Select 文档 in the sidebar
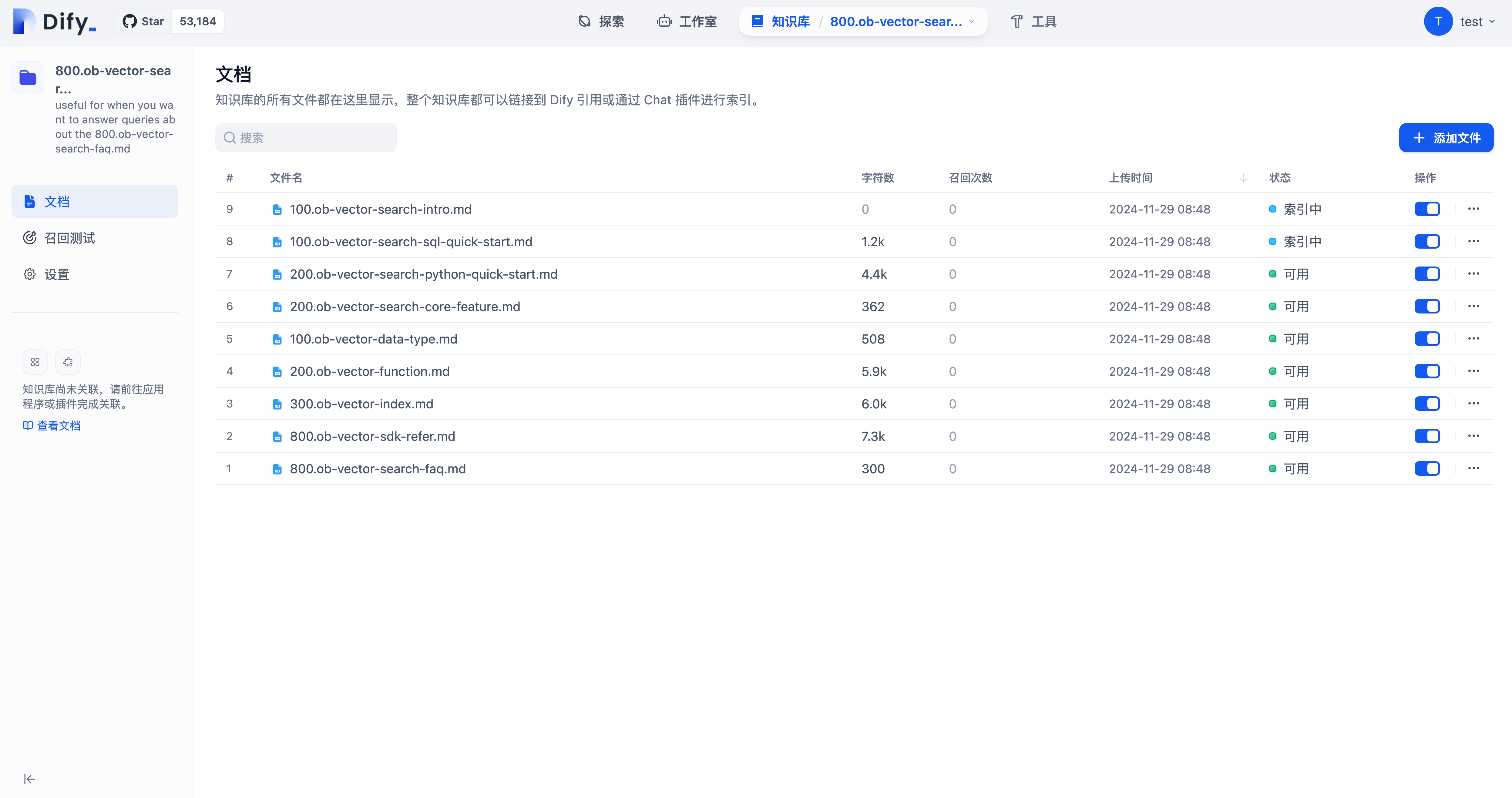 coord(95,201)
